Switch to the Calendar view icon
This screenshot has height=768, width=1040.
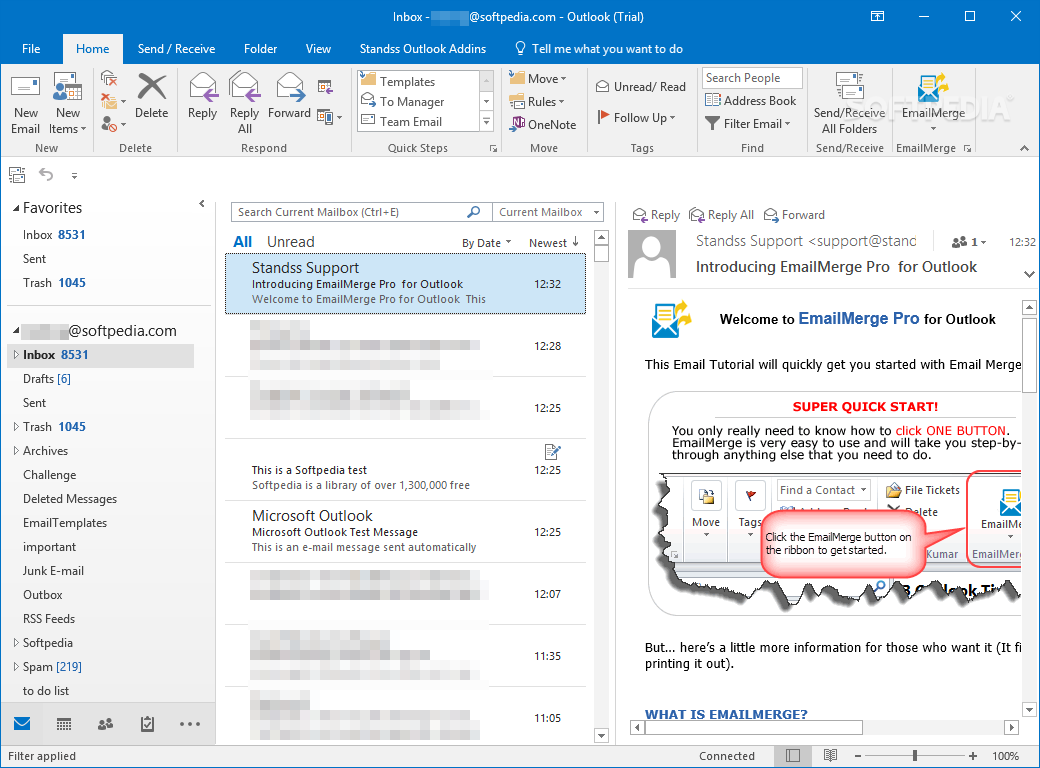coord(64,724)
